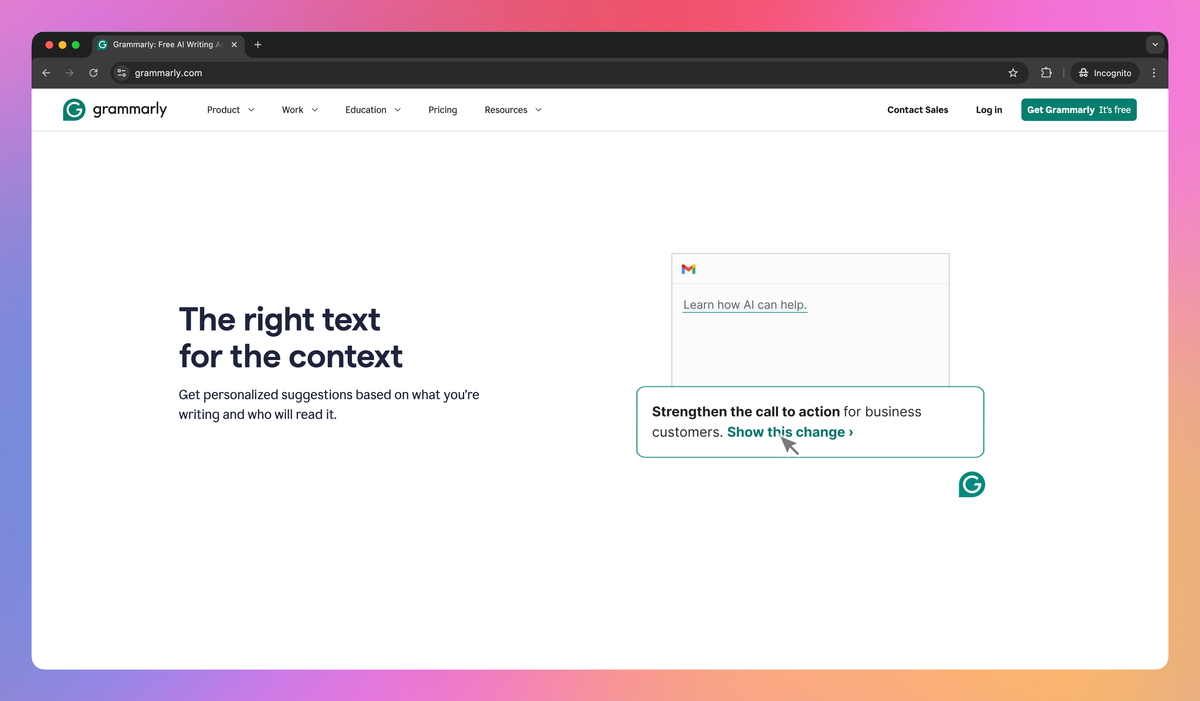Click the underlined text Learn how AI can help
This screenshot has height=701, width=1200.
(745, 305)
